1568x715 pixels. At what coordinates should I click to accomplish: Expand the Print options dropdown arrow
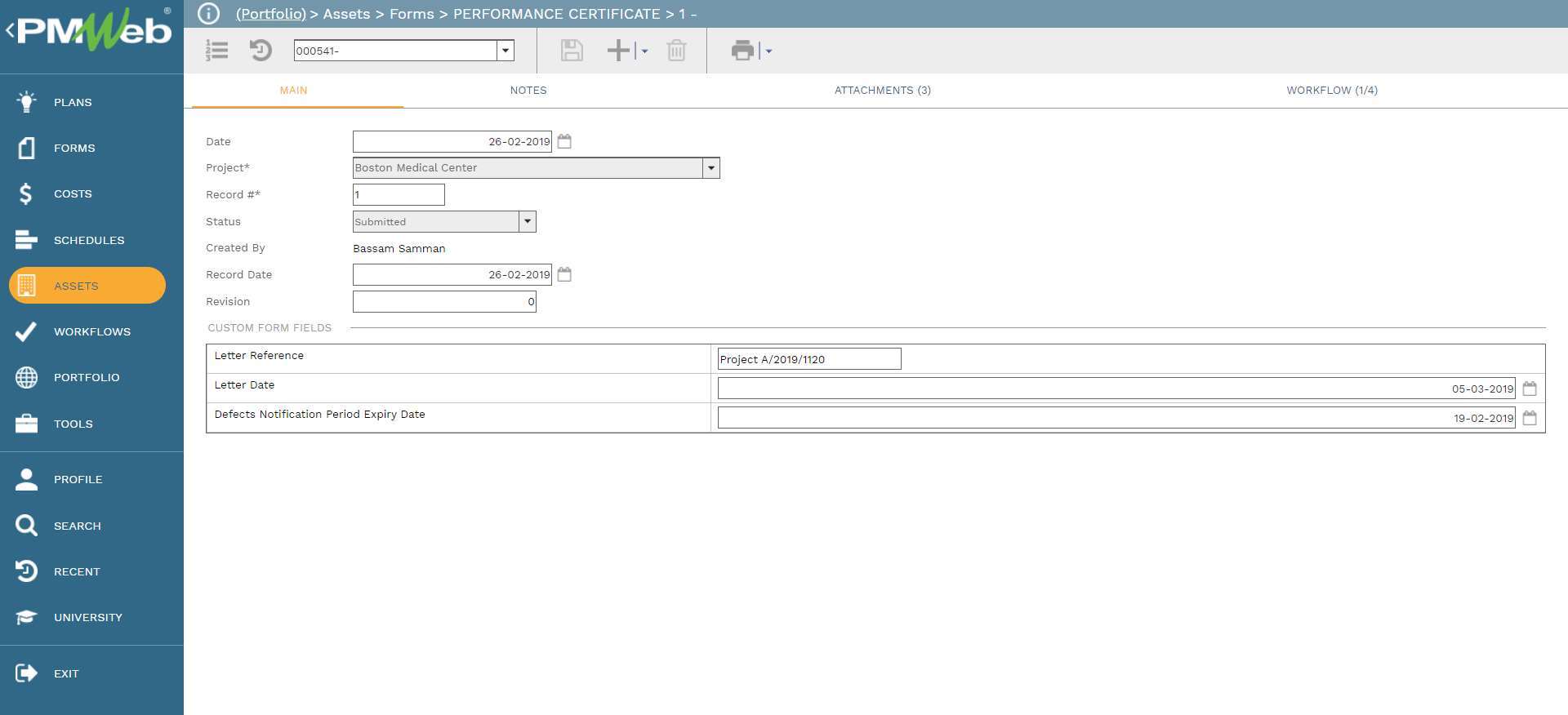click(x=768, y=51)
